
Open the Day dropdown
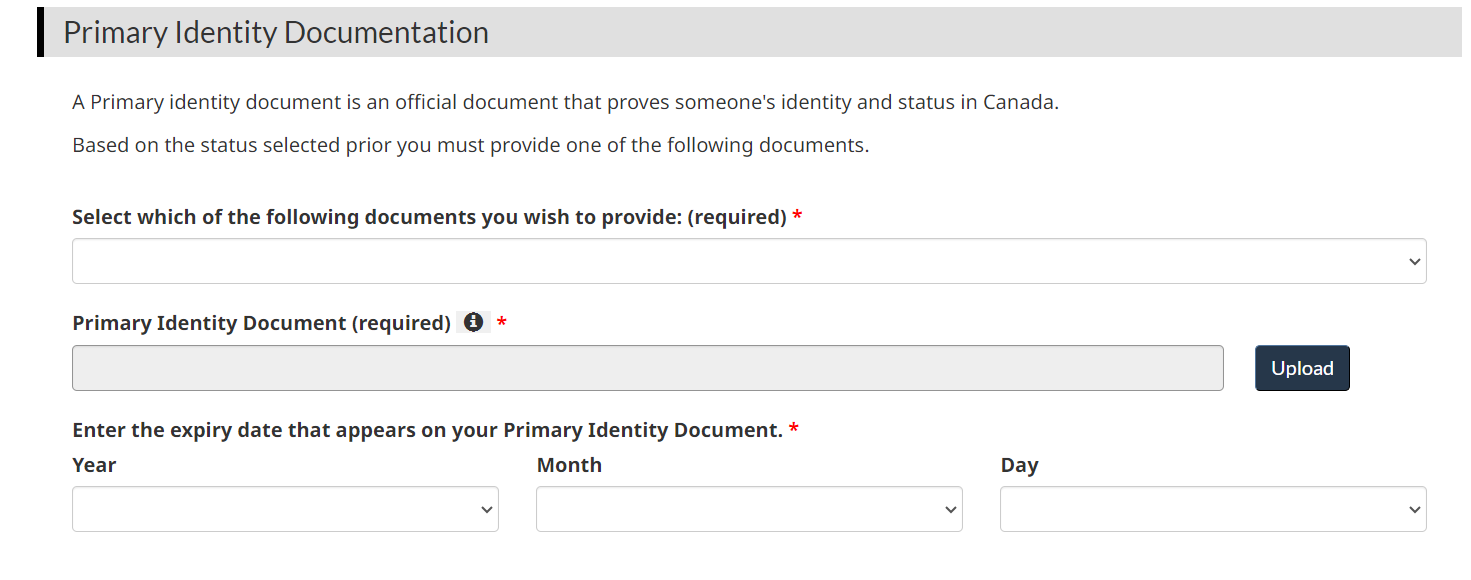tap(1213, 509)
